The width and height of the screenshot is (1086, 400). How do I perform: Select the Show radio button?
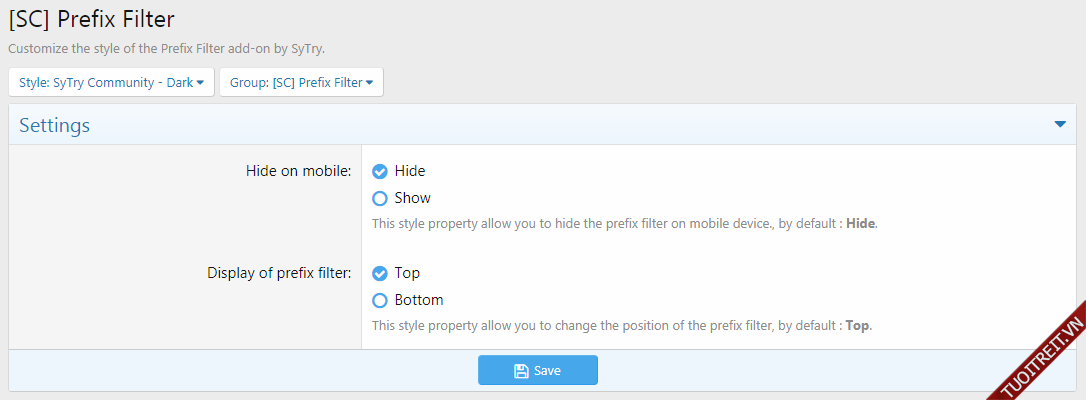[x=380, y=198]
